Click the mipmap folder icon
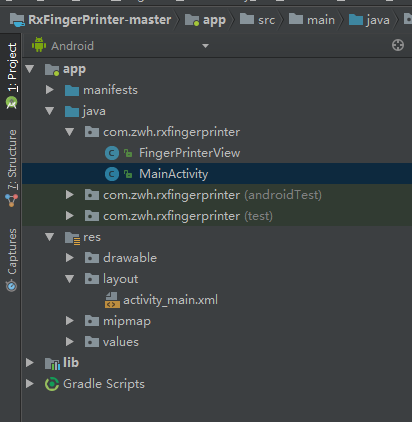The image size is (412, 422). pos(92,321)
